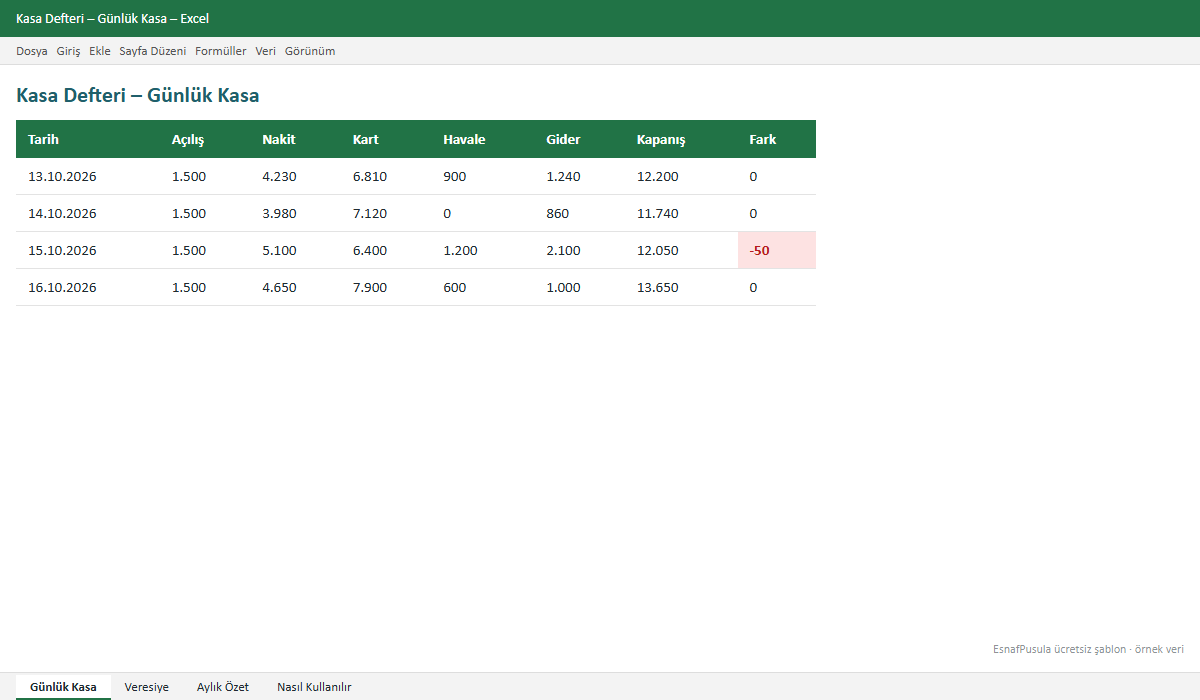Open the Giriş menu

(68, 51)
